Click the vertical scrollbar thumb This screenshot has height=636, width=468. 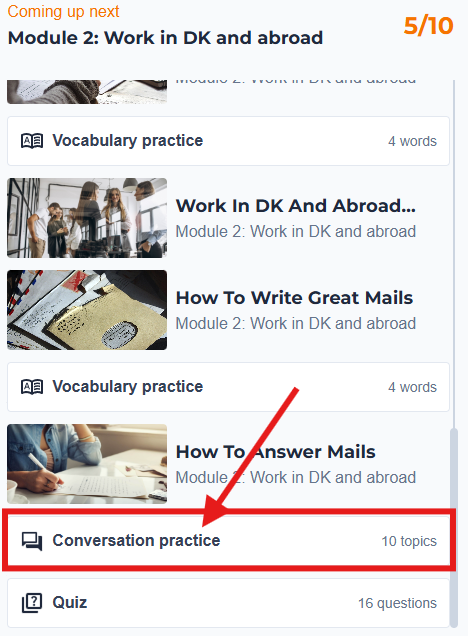coord(454,527)
